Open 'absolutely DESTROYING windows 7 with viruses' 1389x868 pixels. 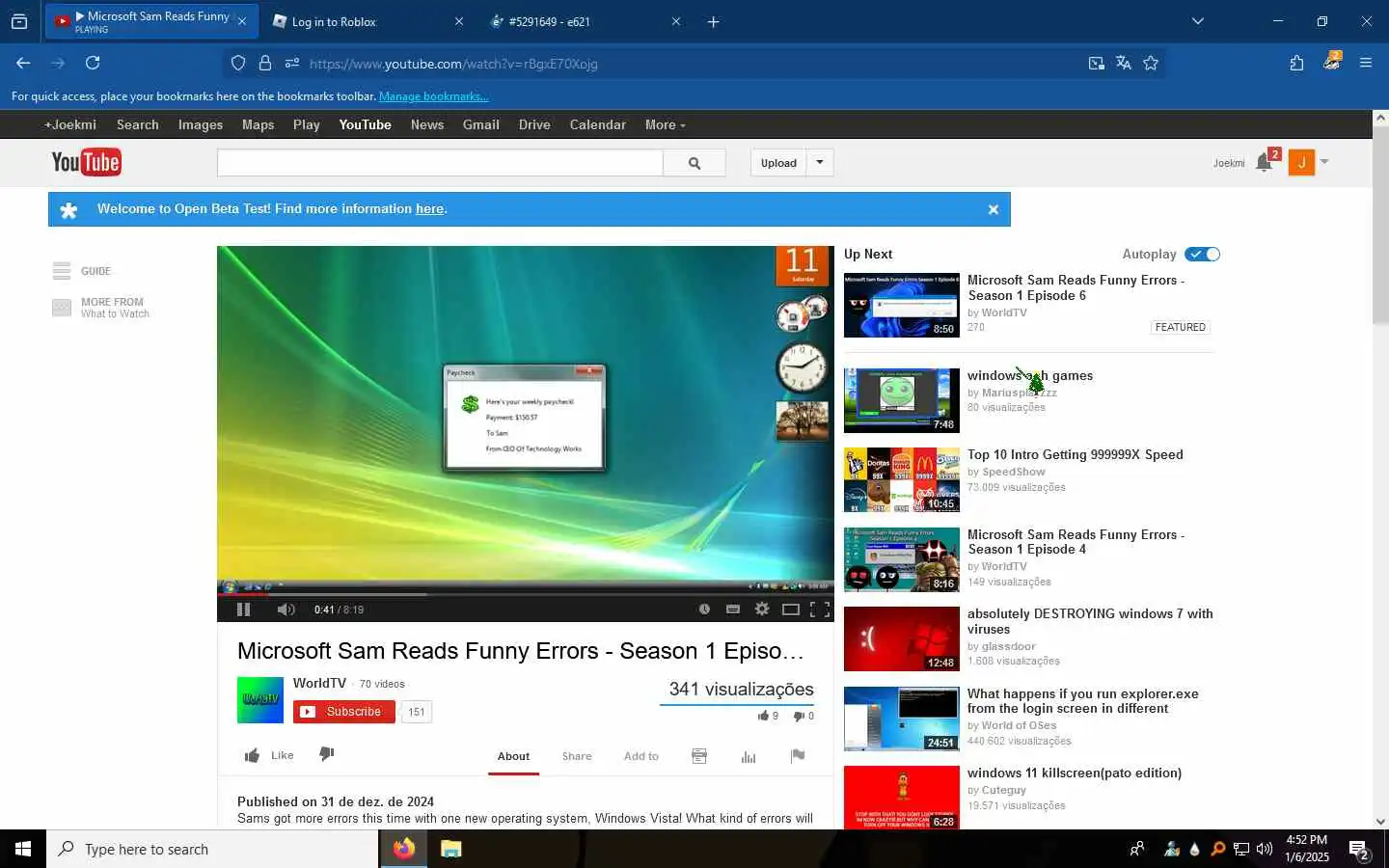click(1090, 621)
